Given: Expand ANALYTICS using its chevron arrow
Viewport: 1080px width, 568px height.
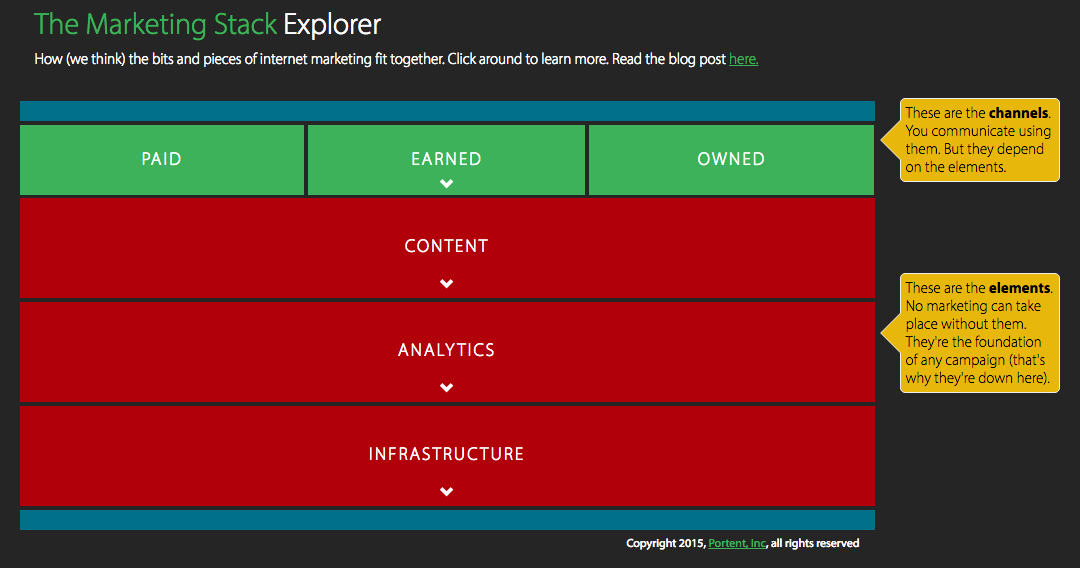Looking at the screenshot, I should [x=447, y=388].
